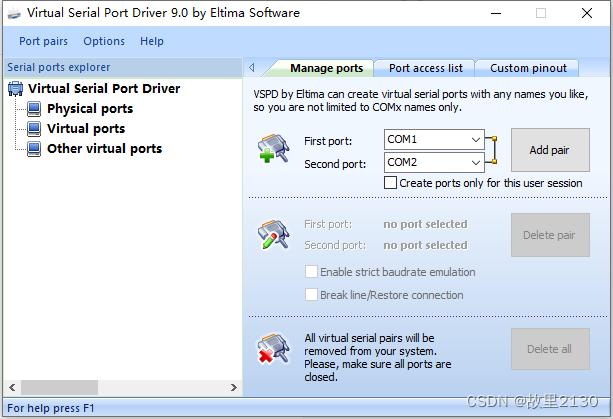Click the edit pair connector icon with pencil
613x419 pixels.
(x=274, y=235)
